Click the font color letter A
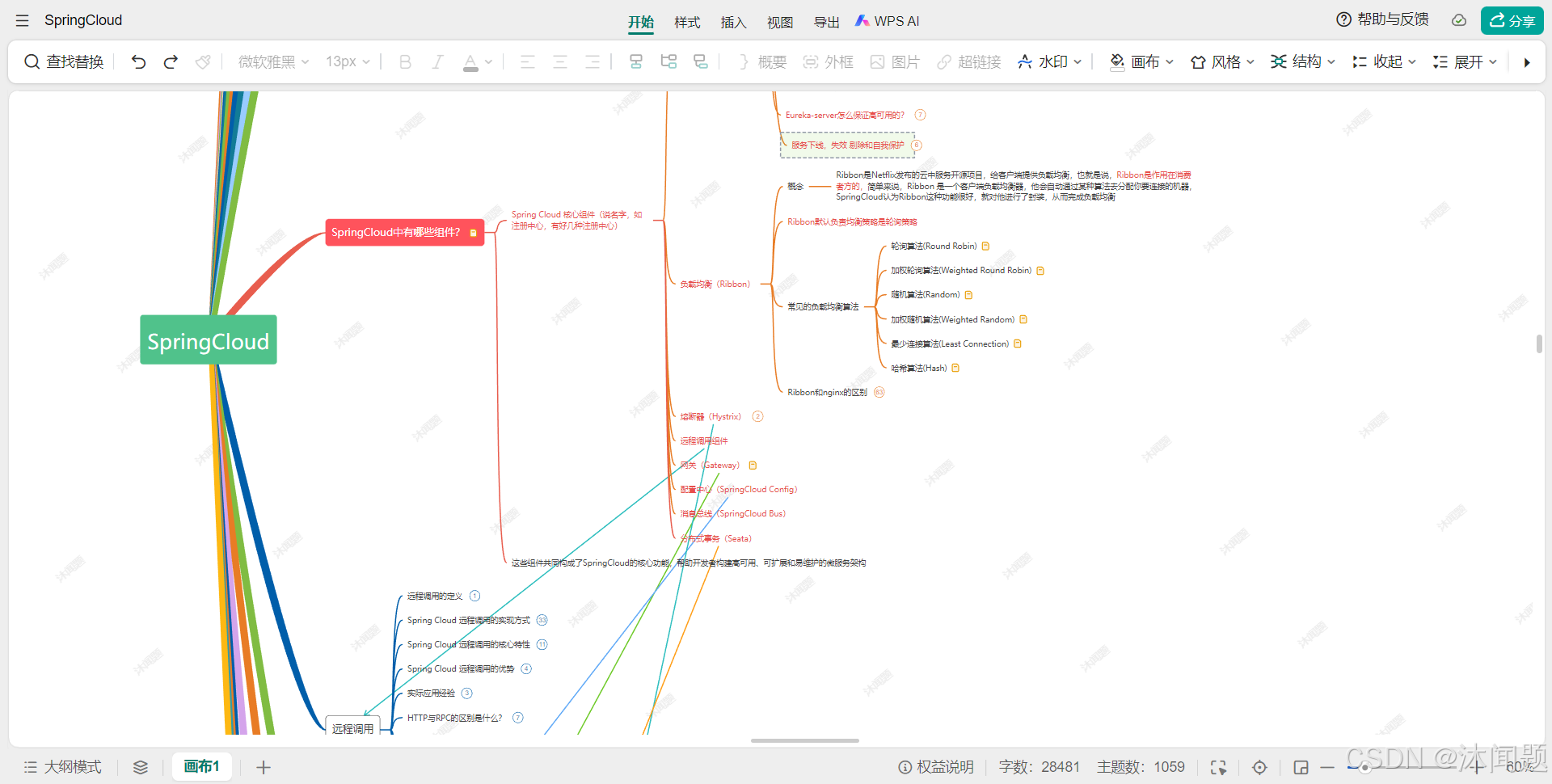This screenshot has width=1552, height=784. point(470,62)
